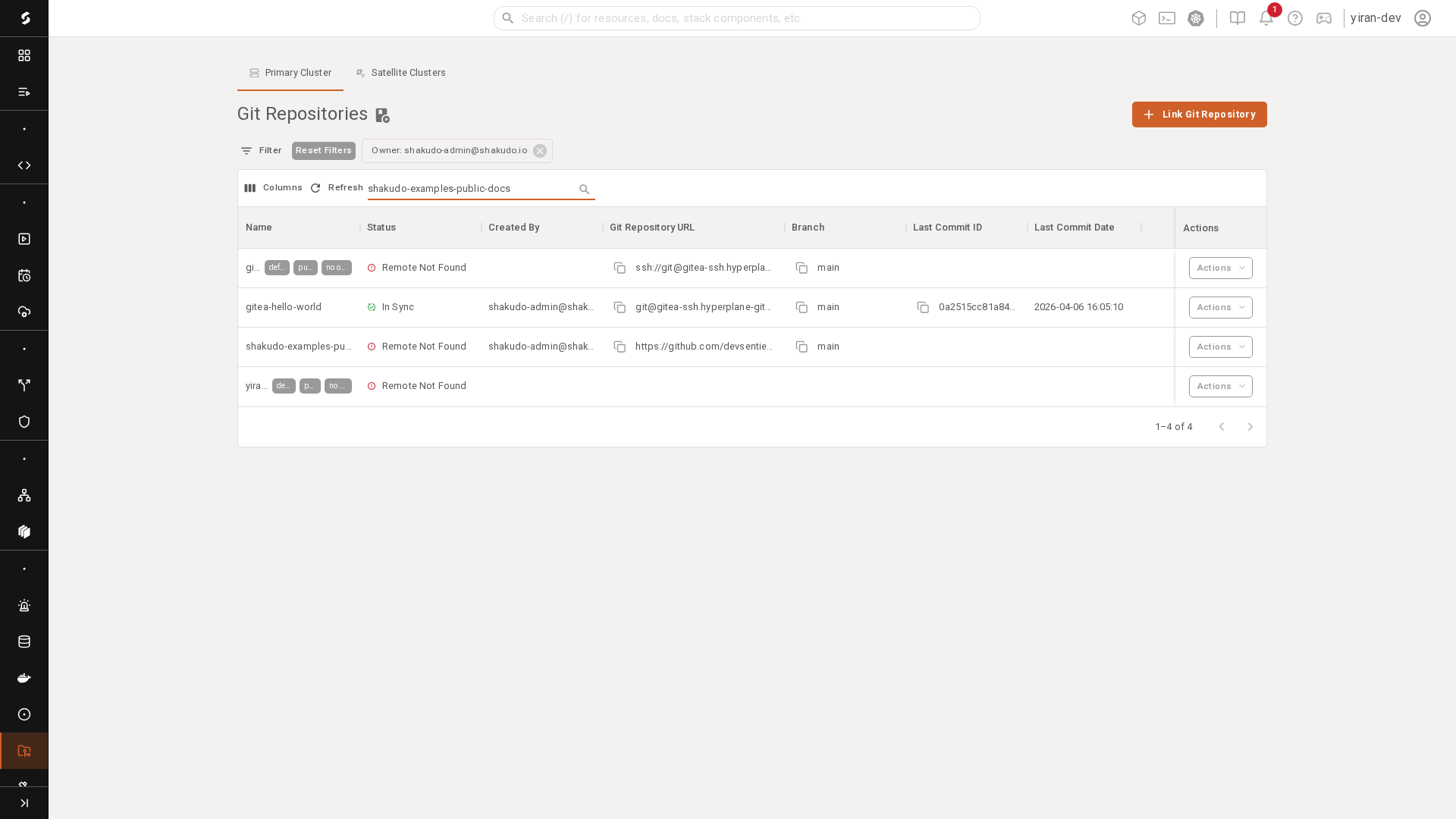Select the Primary Cluster tab
Image resolution: width=1456 pixels, height=819 pixels.
[290, 73]
